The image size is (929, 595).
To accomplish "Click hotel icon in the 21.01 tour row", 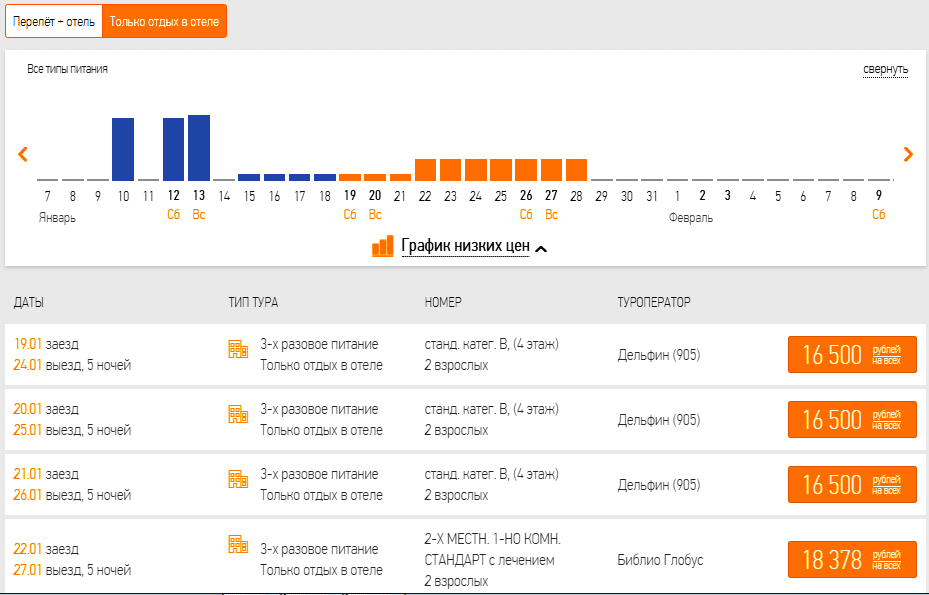I will [x=237, y=479].
